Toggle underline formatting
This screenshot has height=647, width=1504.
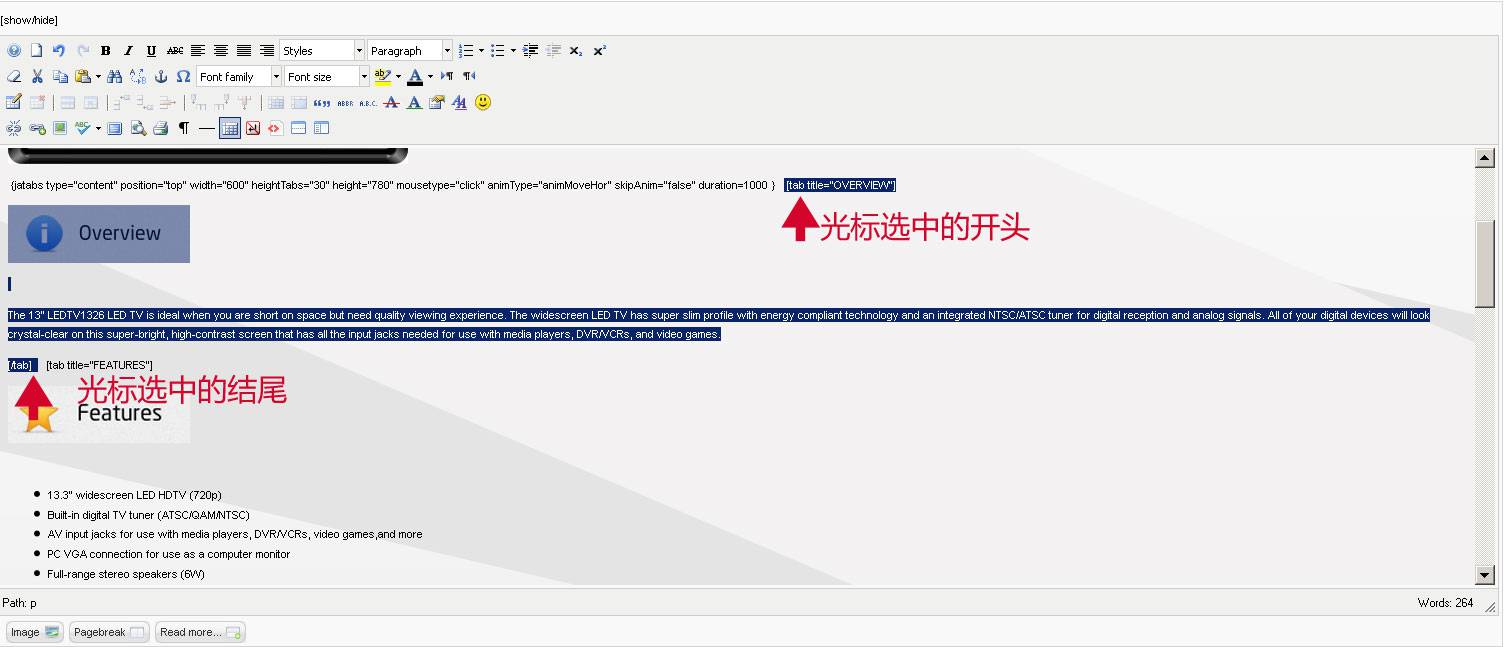pos(151,50)
